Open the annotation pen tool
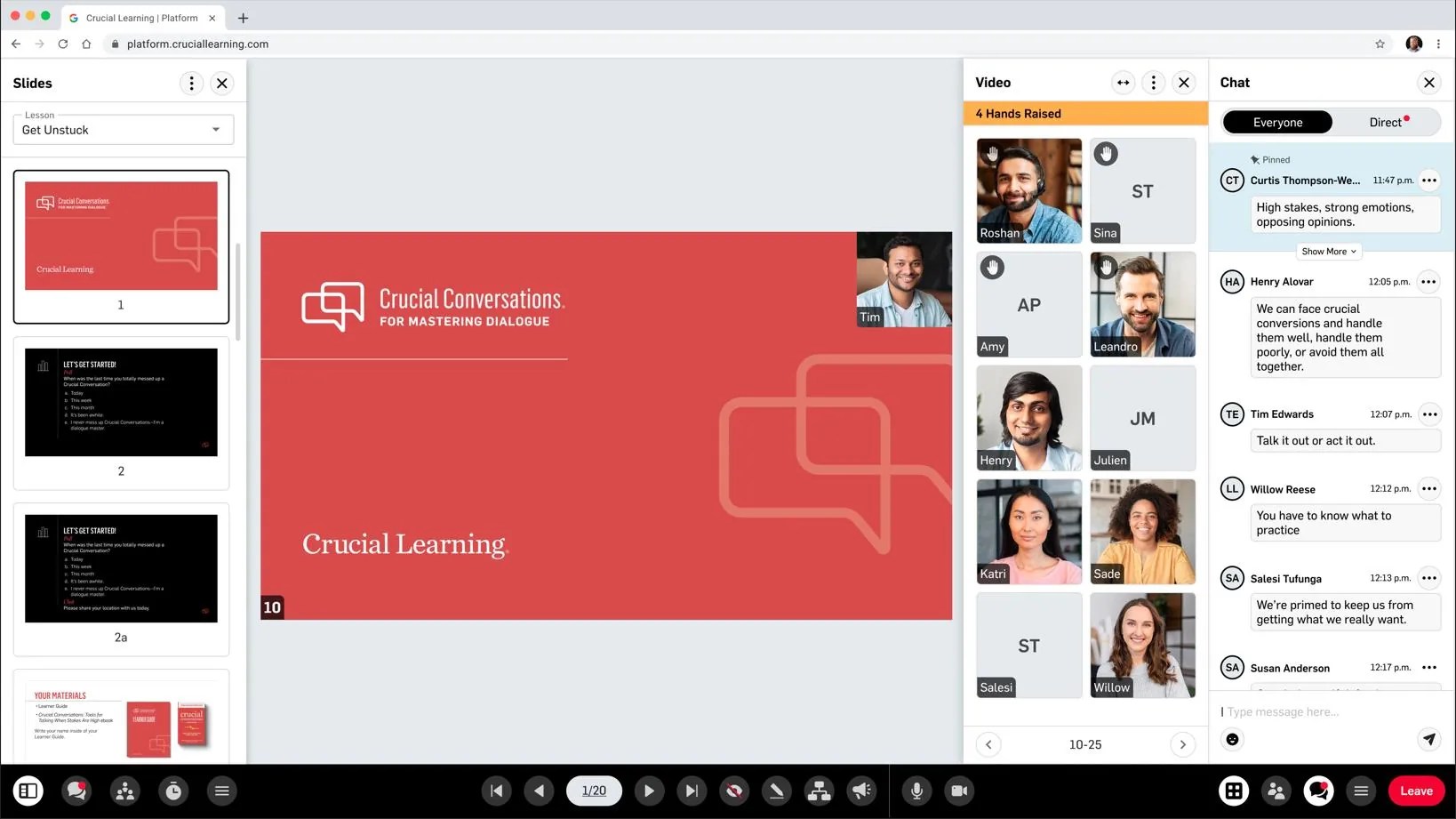This screenshot has width=1456, height=819. click(776, 790)
